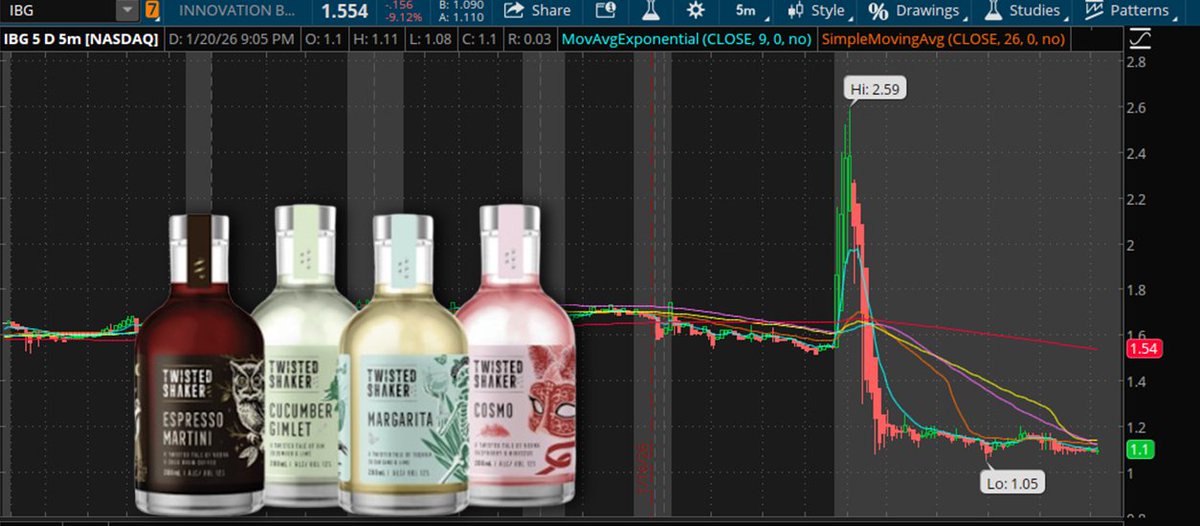This screenshot has width=1200, height=526.
Task: Click the H: 1.11 high value
Action: point(376,40)
